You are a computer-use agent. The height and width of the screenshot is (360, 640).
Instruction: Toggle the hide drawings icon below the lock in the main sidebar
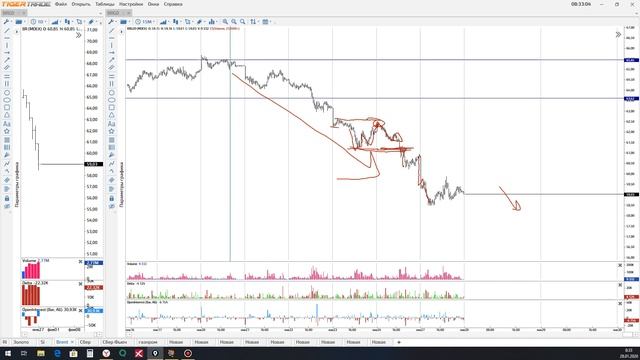pyautogui.click(x=111, y=206)
